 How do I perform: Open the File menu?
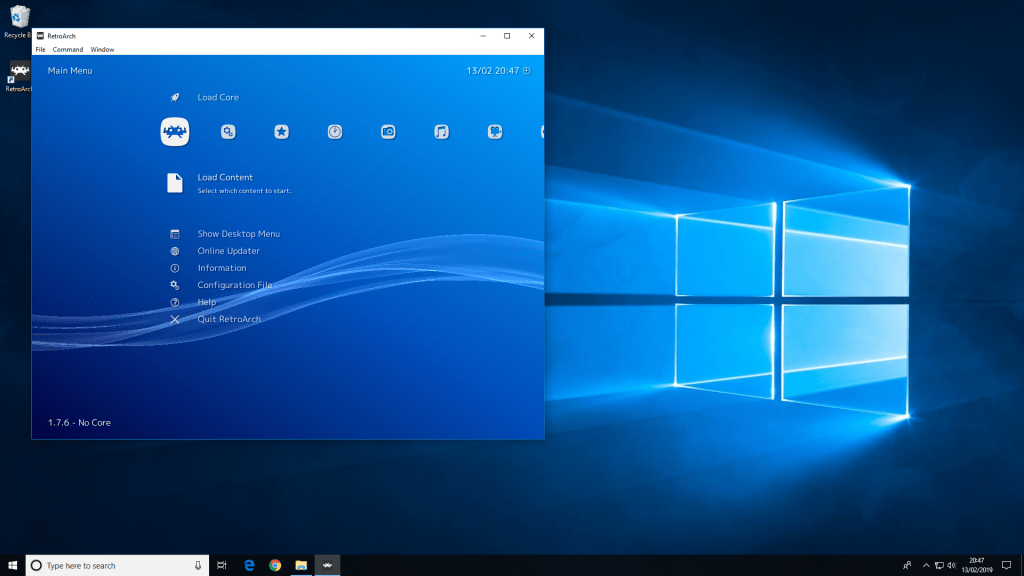pyautogui.click(x=40, y=50)
